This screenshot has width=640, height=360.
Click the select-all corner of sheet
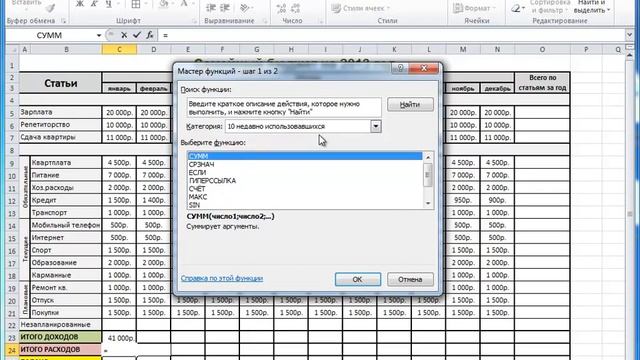[13, 49]
